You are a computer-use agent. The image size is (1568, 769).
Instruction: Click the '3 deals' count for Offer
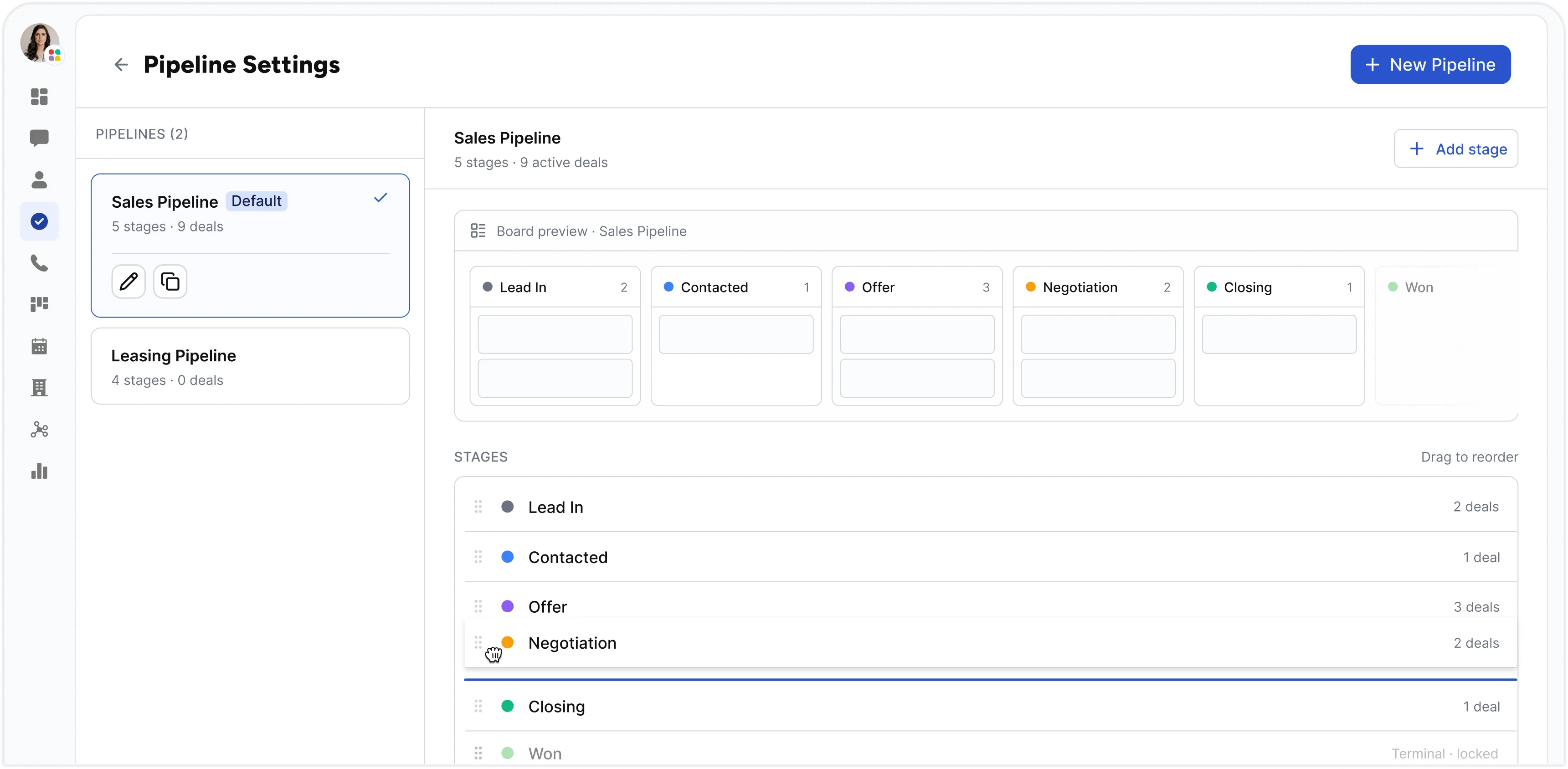[x=1476, y=607]
